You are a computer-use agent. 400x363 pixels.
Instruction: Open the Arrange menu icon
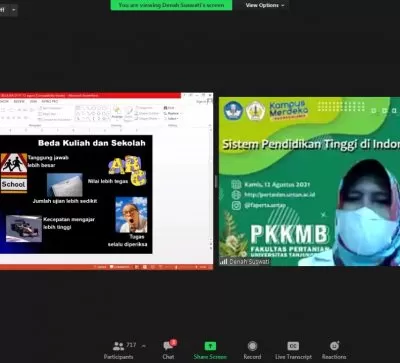coord(117,113)
